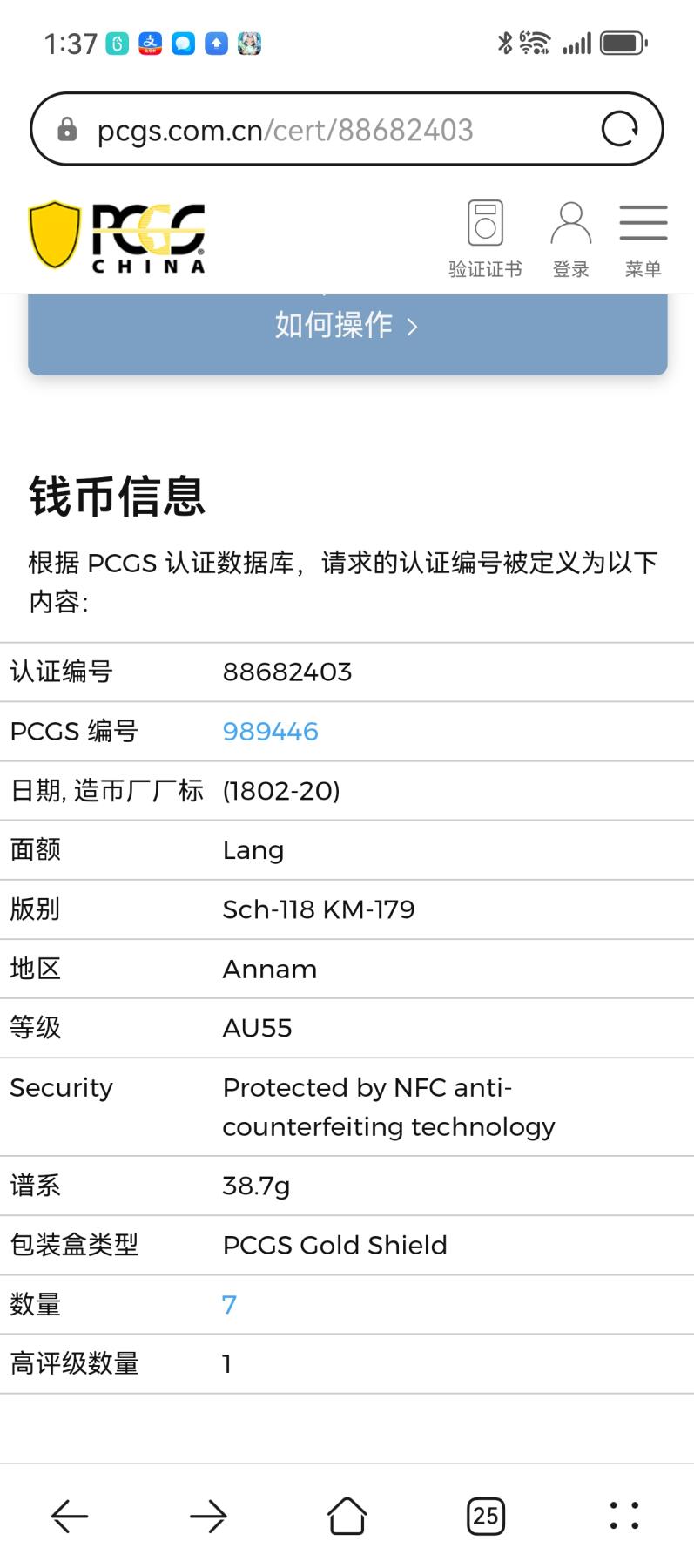Open the population count link 7

coord(229,1305)
